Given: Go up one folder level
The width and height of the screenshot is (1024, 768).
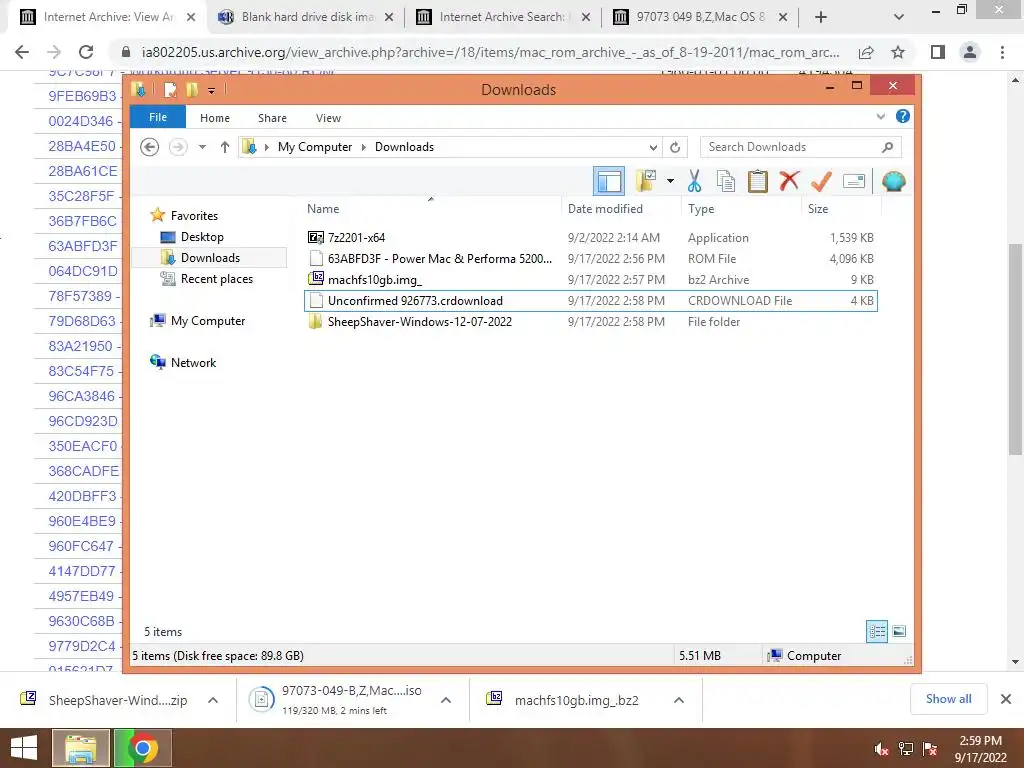Looking at the screenshot, I should pos(225,147).
